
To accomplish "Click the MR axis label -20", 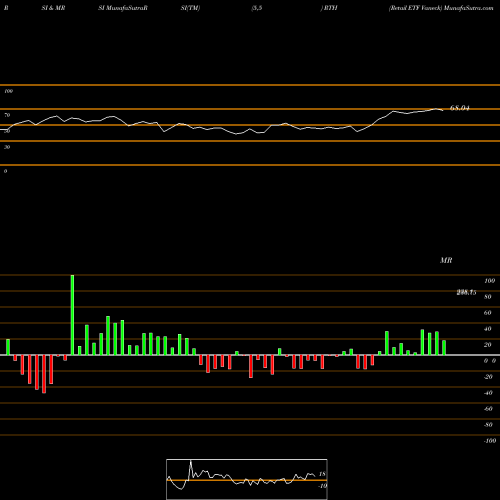I will 488,377.
